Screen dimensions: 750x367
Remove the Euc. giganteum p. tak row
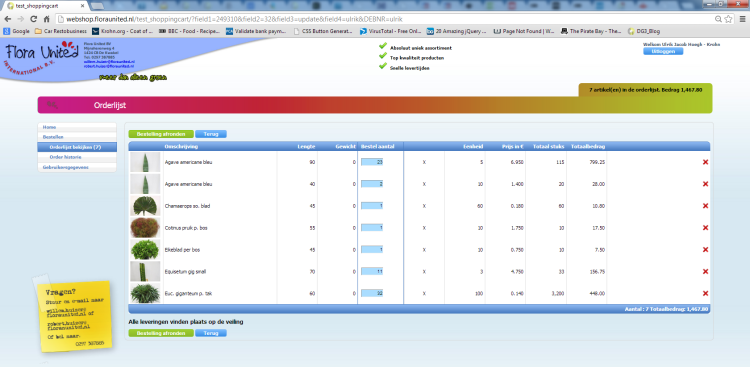[x=705, y=293]
